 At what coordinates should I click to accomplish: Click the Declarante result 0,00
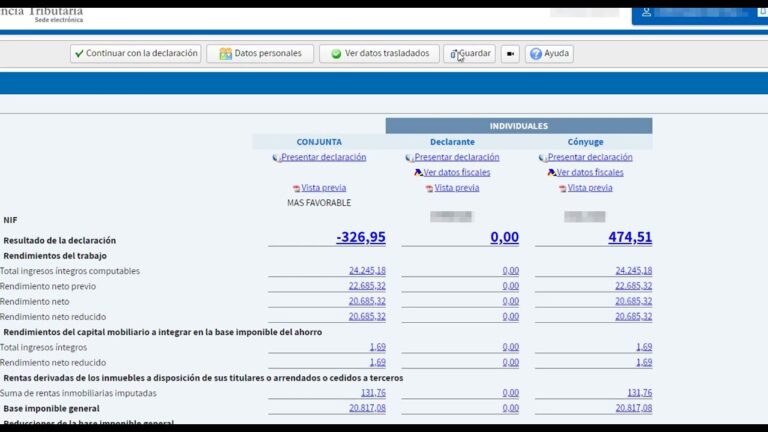click(504, 237)
